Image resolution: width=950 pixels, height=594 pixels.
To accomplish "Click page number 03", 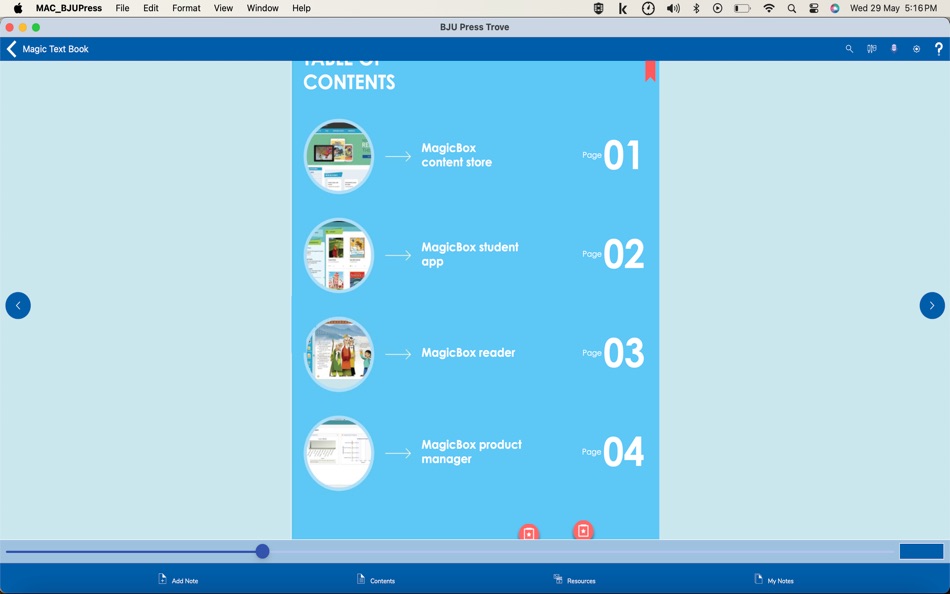I will tap(623, 353).
